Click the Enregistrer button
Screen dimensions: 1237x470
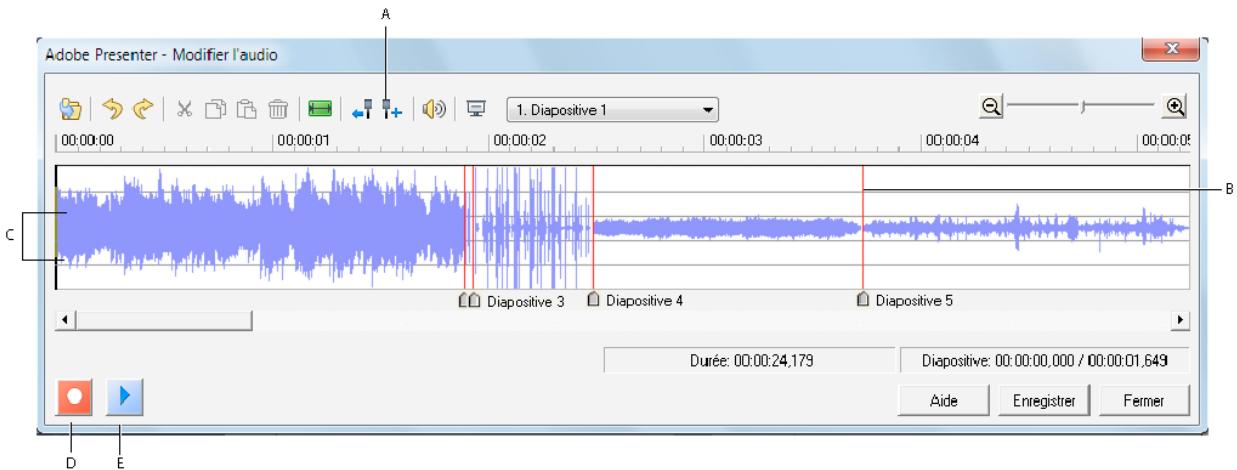point(1042,400)
